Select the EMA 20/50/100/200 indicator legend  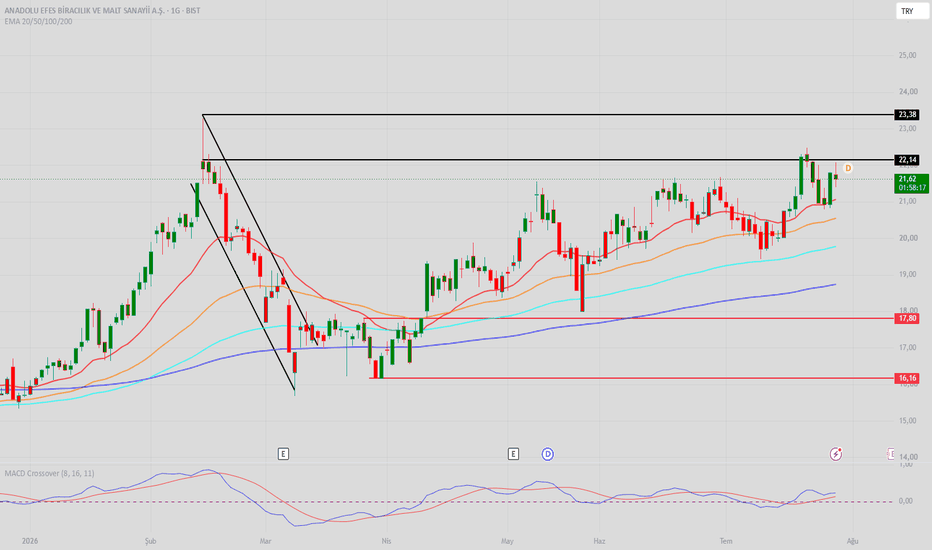click(39, 21)
